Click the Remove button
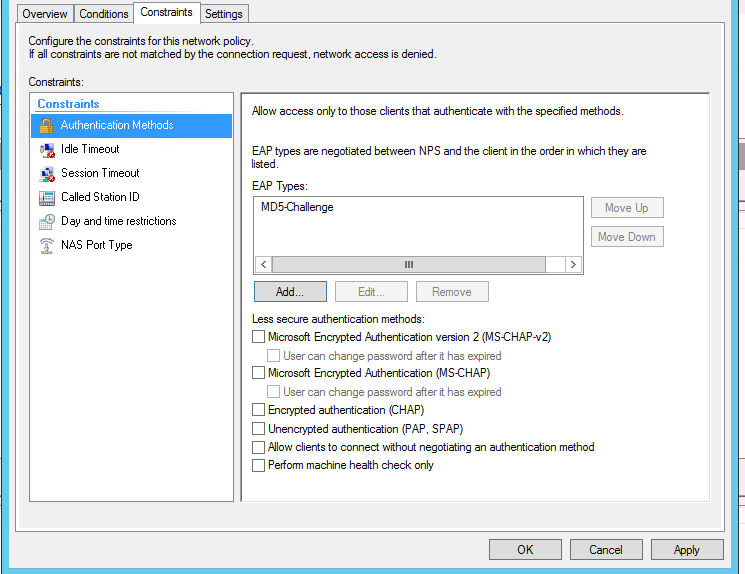Viewport: 745px width, 574px height. pyautogui.click(x=452, y=292)
